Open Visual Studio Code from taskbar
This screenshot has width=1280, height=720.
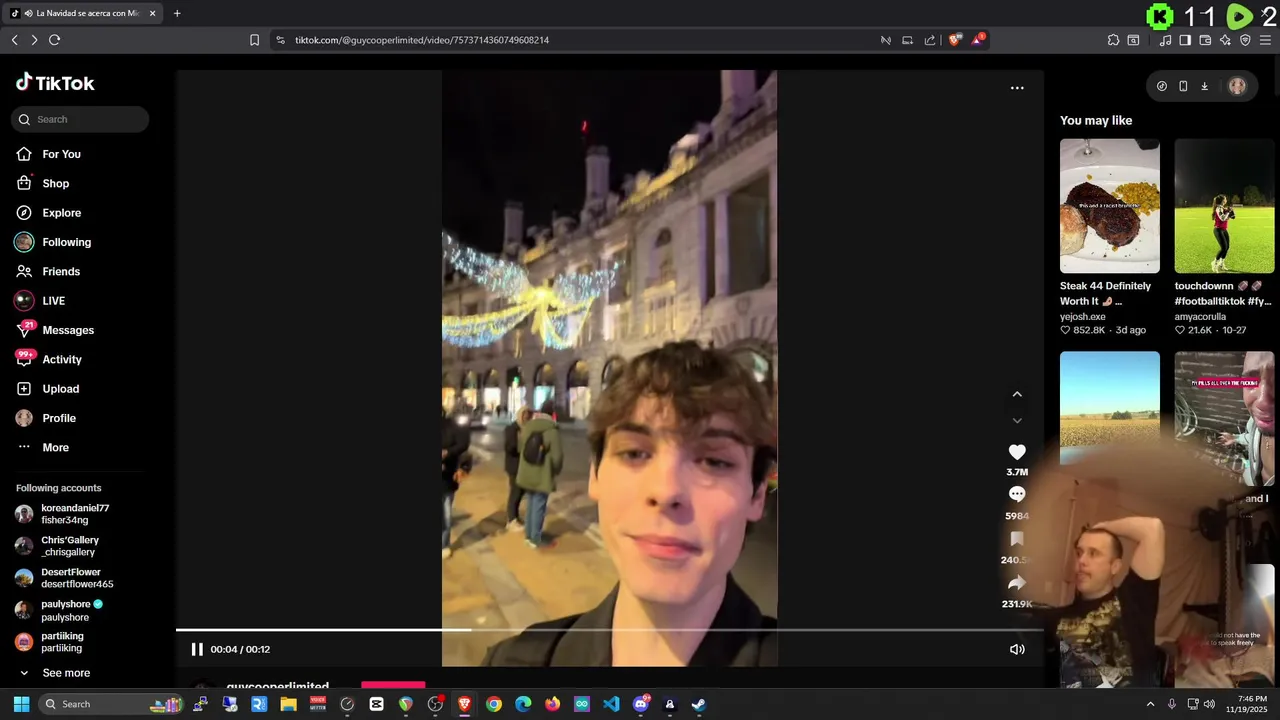(x=611, y=704)
